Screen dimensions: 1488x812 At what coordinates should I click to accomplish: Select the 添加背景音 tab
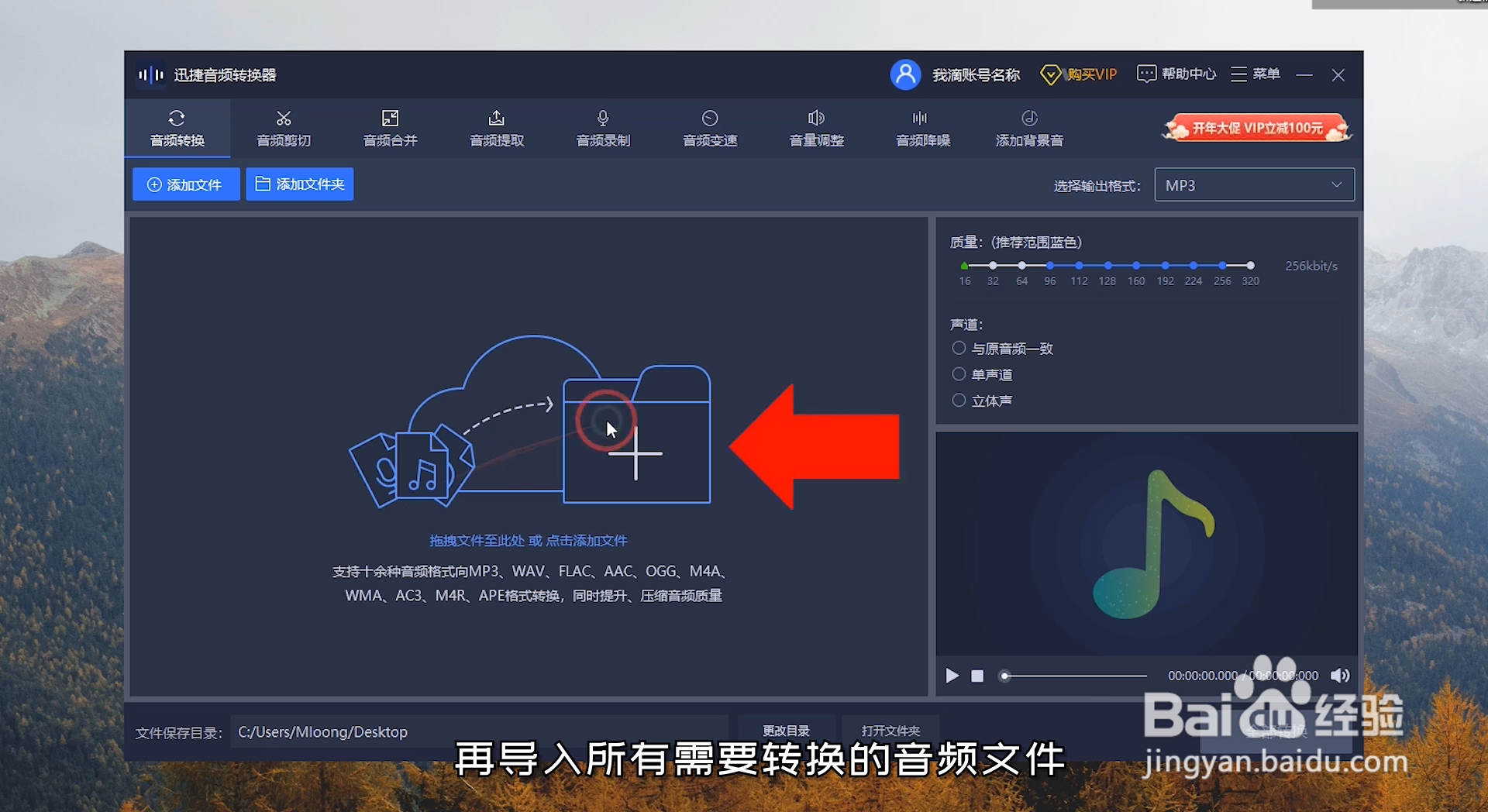click(x=1029, y=129)
